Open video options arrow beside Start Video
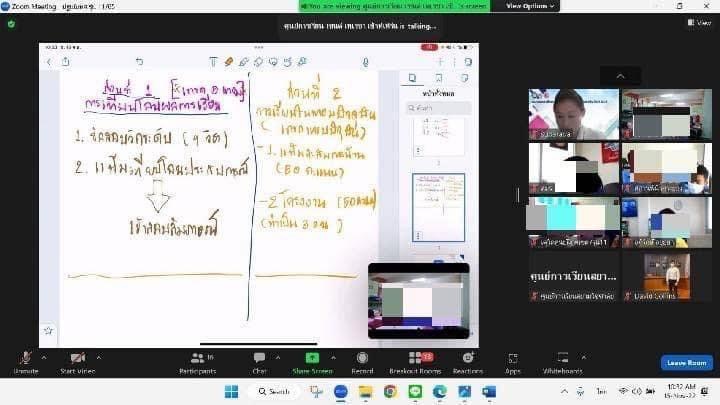Viewport: 720px width, 405px height. click(98, 356)
